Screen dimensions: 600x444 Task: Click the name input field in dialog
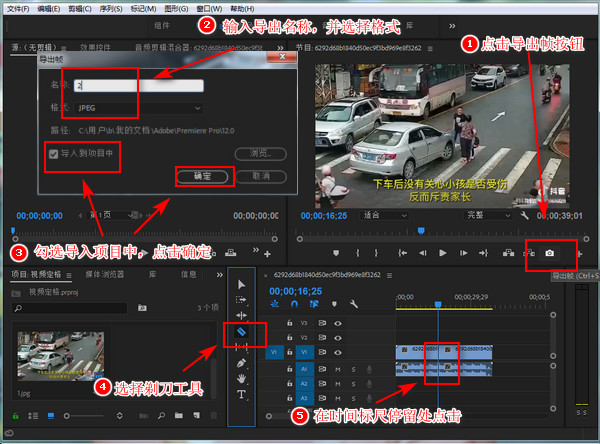pyautogui.click(x=139, y=86)
